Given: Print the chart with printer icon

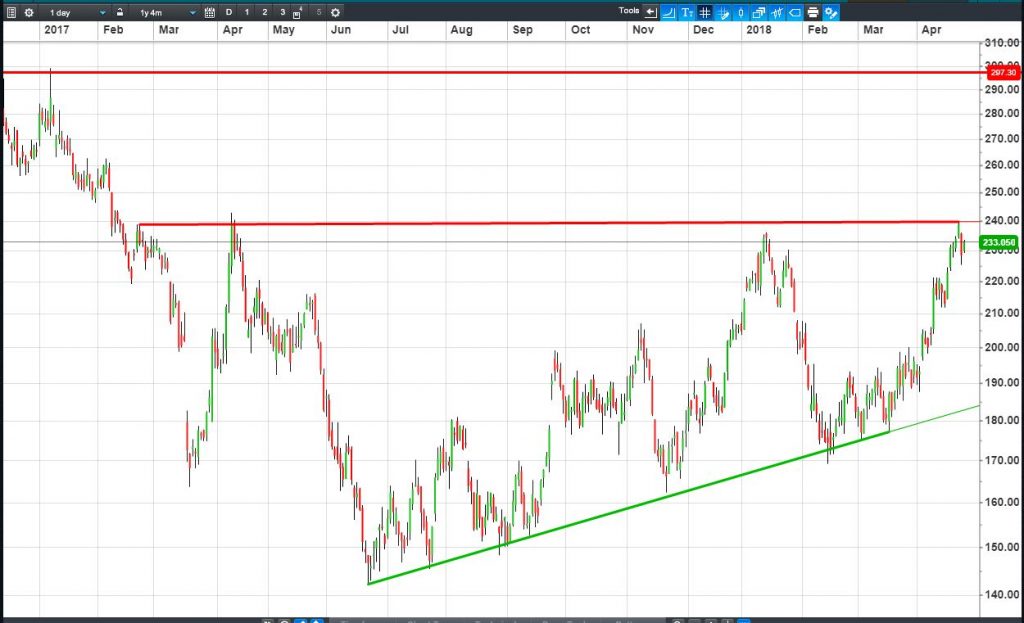Looking at the screenshot, I should tap(812, 12).
